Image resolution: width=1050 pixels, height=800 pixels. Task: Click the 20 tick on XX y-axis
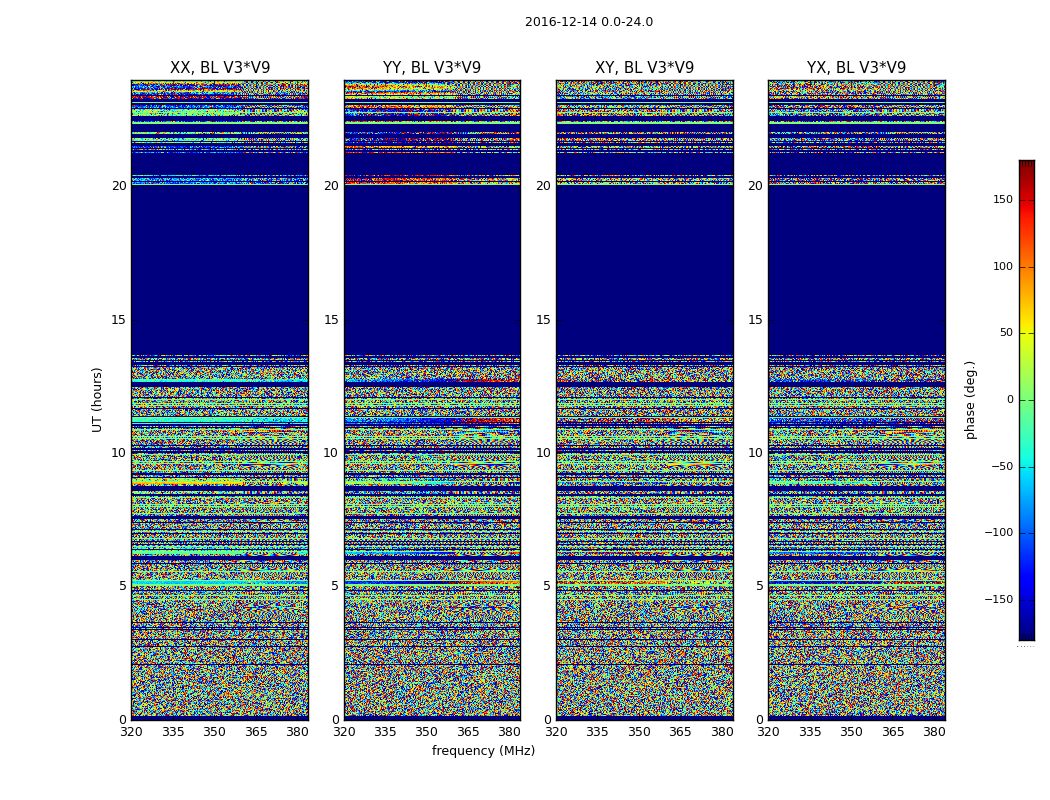119,186
